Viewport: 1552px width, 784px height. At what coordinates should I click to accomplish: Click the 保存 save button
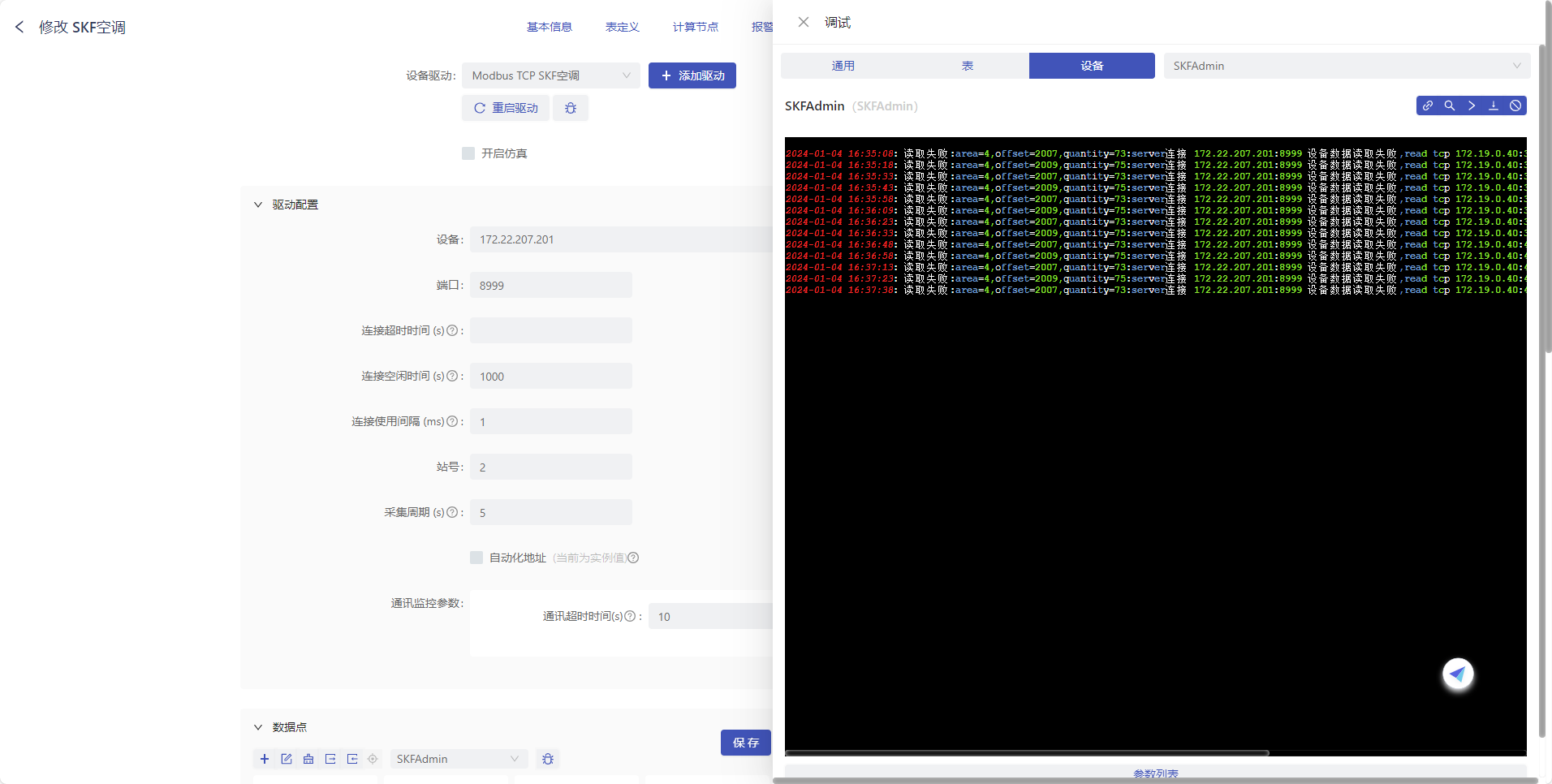click(x=746, y=743)
